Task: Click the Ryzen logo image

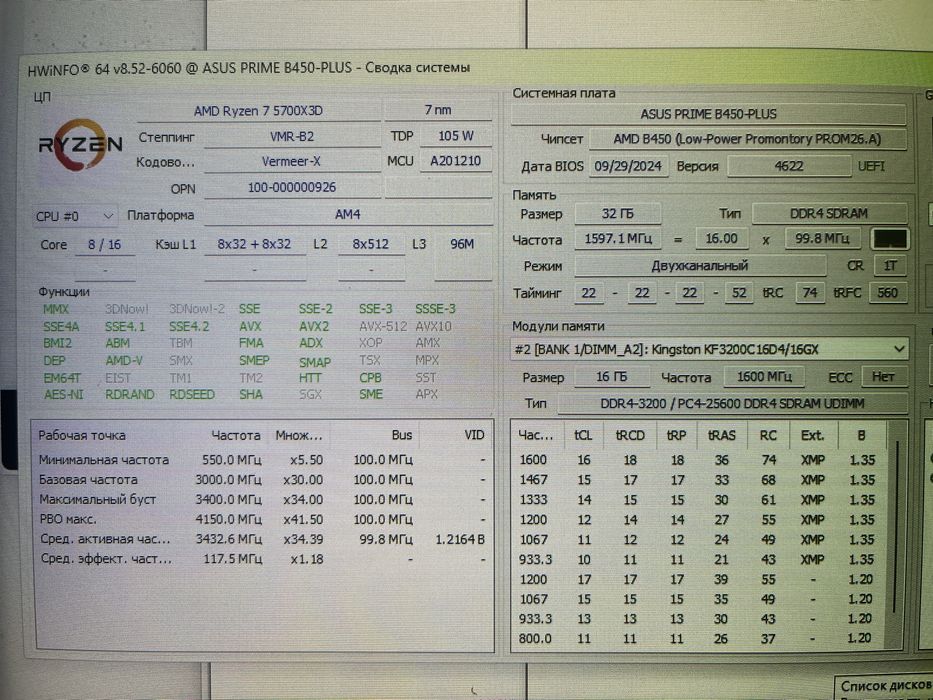Action: 80,145
